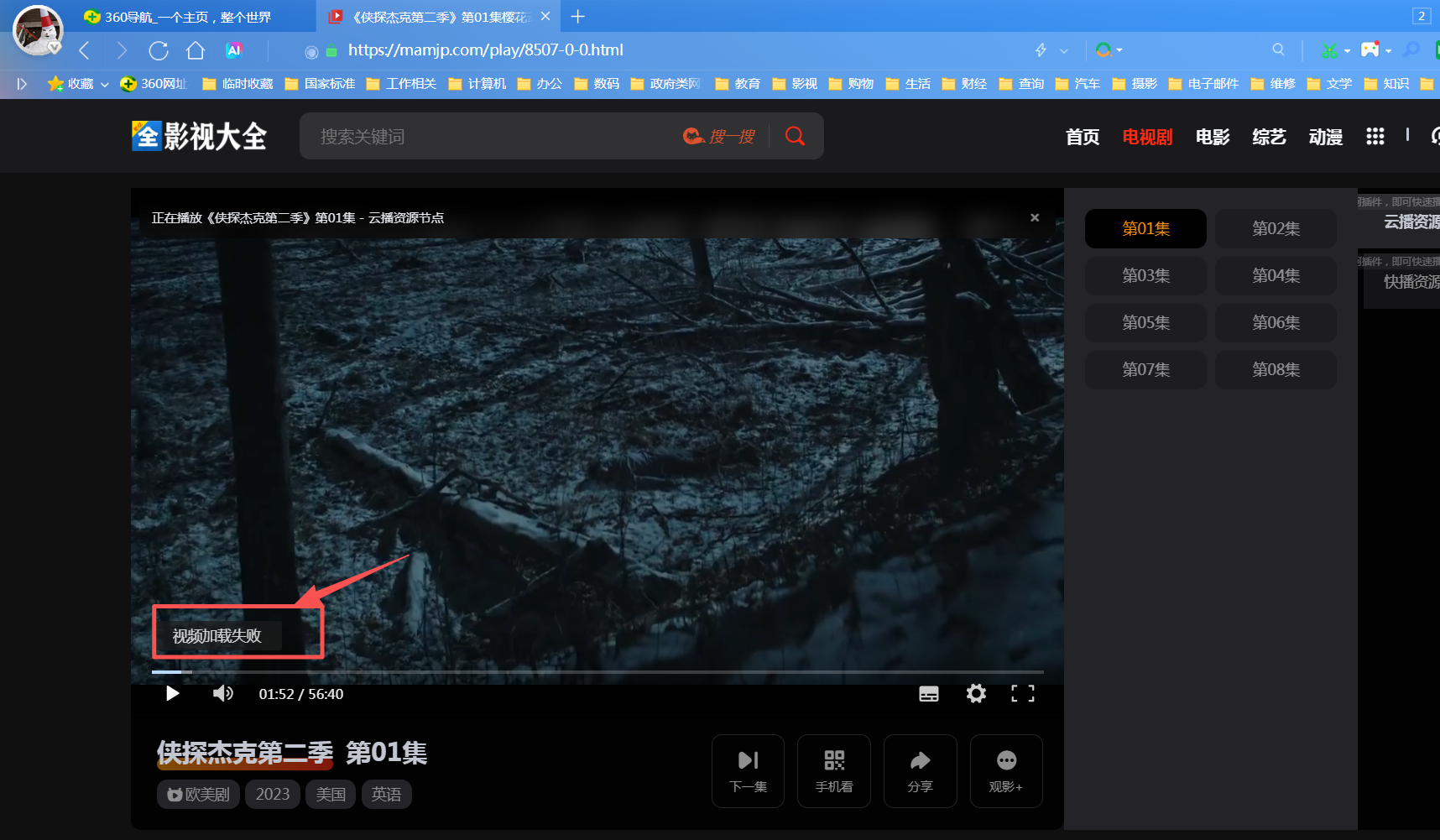Select episode 第02集

[x=1276, y=228]
